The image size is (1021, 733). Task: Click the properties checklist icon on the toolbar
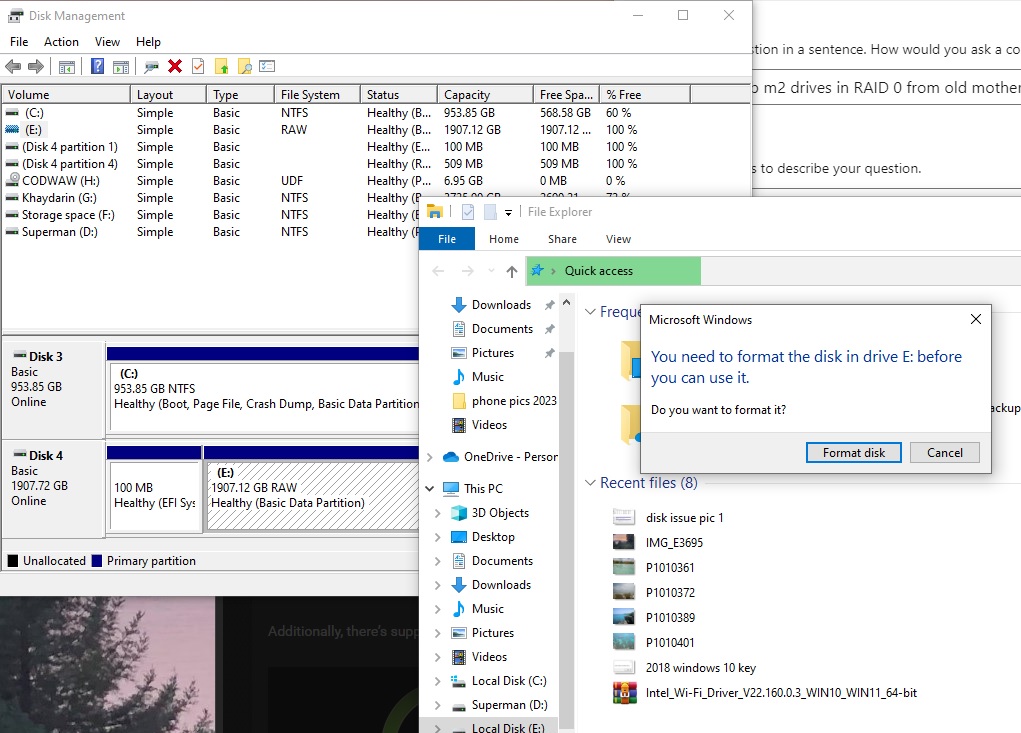[267, 66]
